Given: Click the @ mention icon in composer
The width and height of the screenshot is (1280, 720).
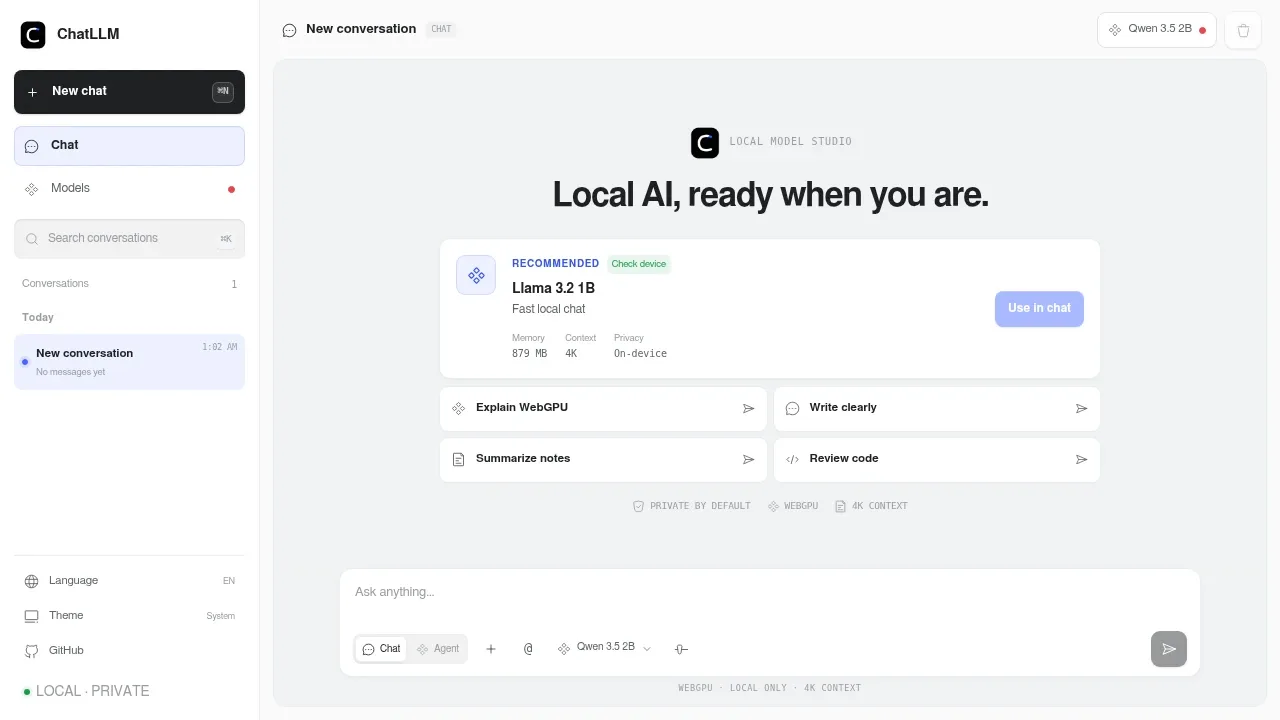Looking at the screenshot, I should click(528, 649).
